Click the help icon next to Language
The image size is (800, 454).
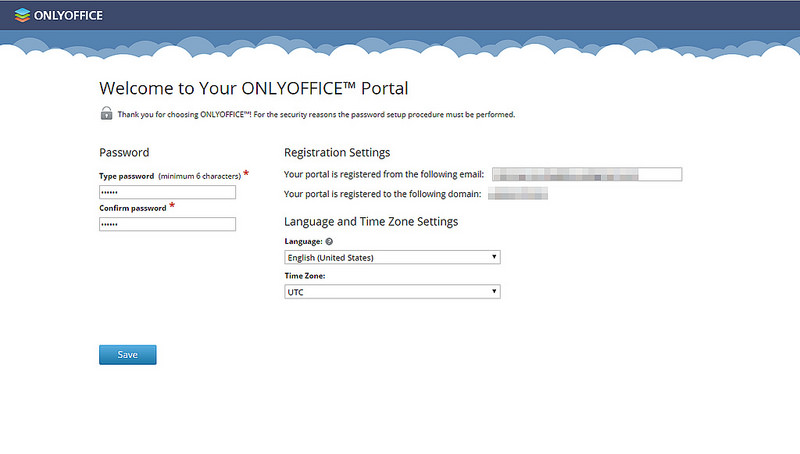coord(329,241)
